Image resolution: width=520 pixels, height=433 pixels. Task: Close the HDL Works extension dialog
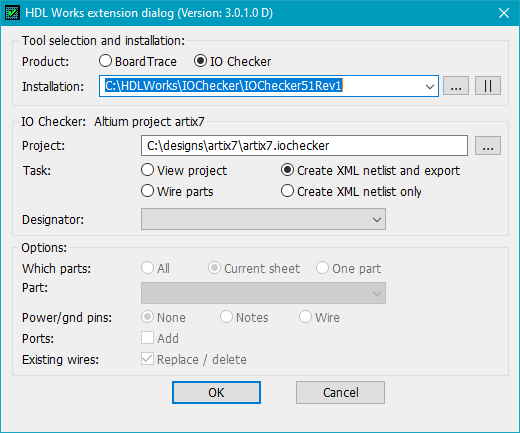coord(504,13)
